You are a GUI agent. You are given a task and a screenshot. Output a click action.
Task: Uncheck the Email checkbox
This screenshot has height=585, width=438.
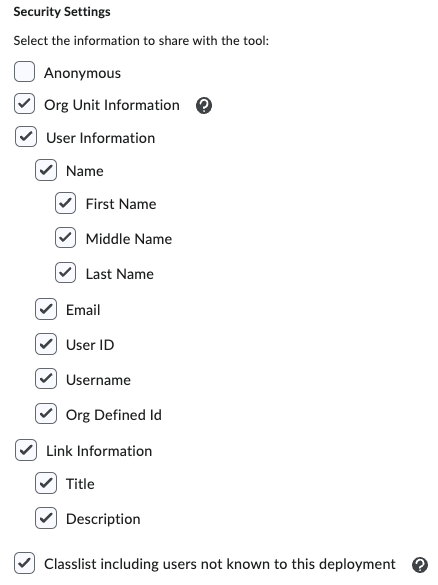[x=46, y=309]
